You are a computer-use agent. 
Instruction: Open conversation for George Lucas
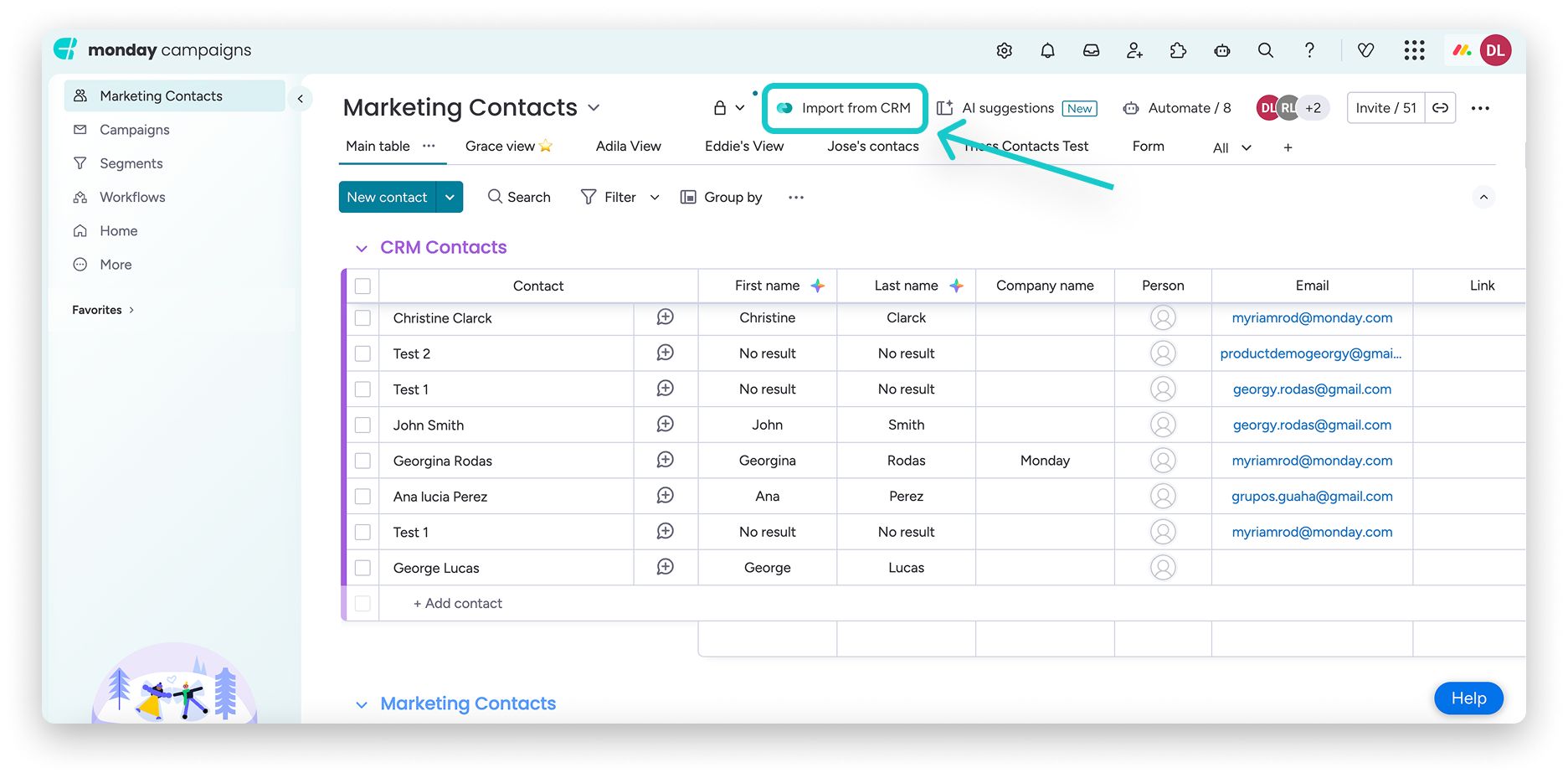click(x=665, y=567)
